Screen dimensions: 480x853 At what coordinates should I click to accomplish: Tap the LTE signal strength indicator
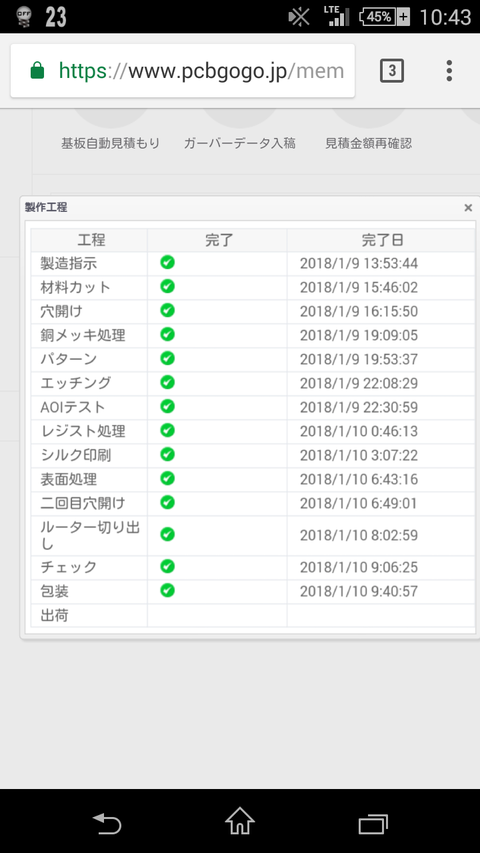pos(336,16)
